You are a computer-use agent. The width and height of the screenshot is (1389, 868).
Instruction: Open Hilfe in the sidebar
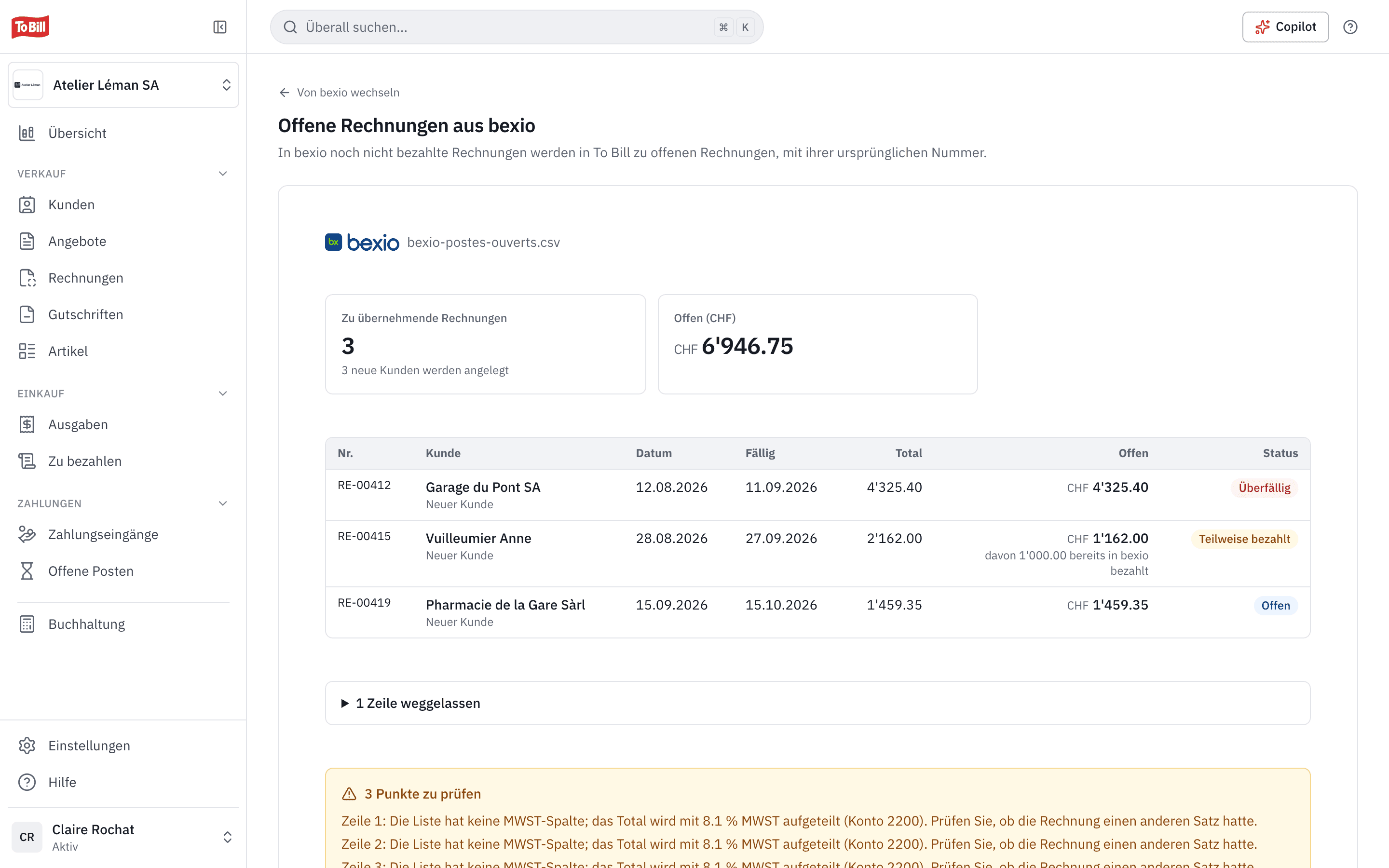click(x=123, y=783)
